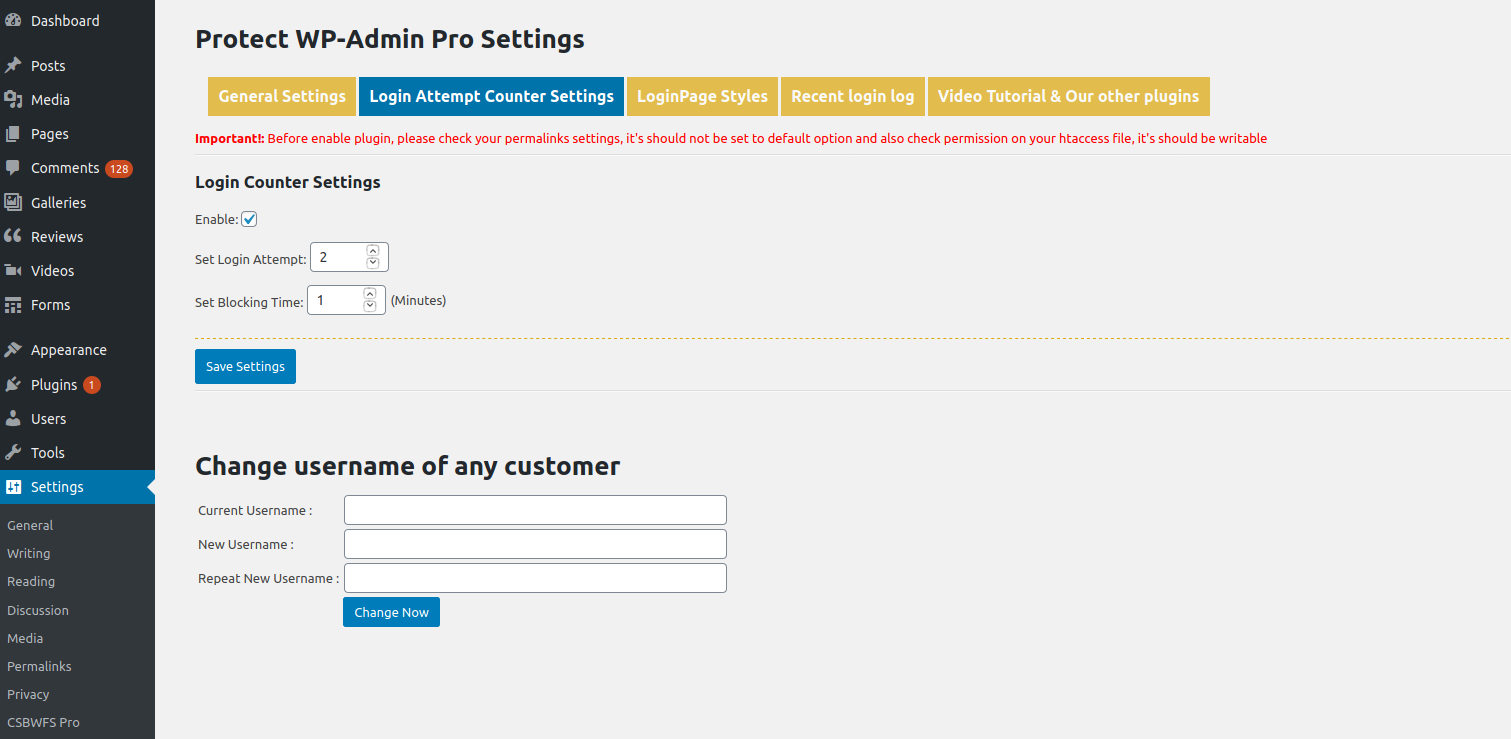Increase the Set Login Attempt value
Viewport: 1511px width, 739px height.
point(373,251)
